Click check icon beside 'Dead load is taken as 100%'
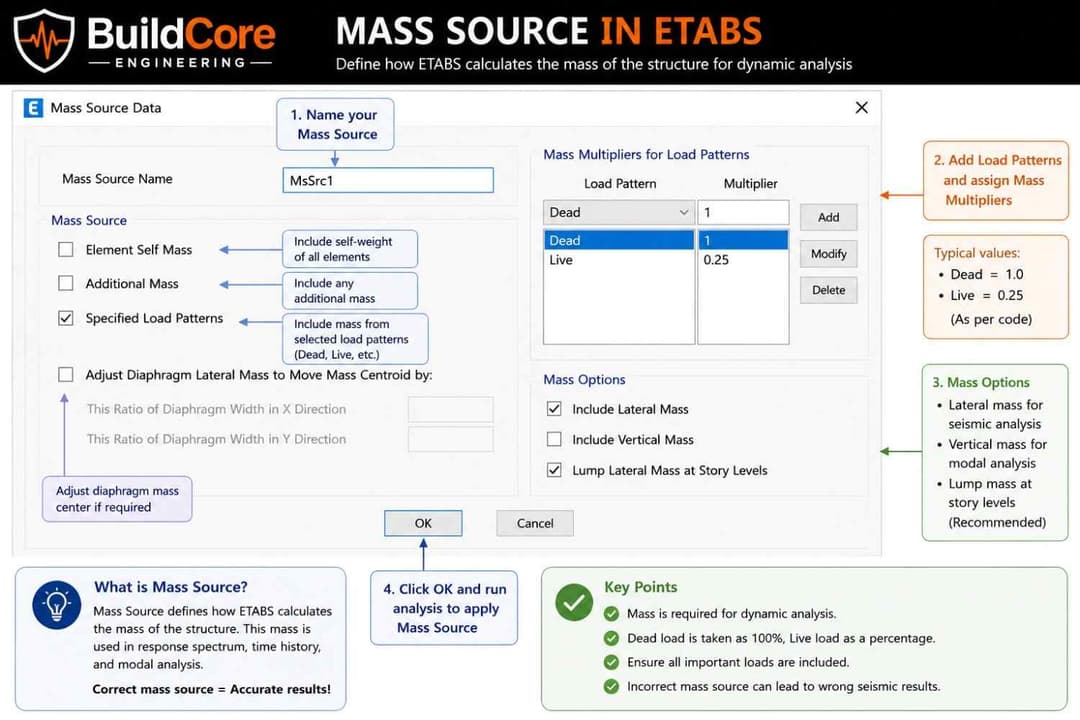The width and height of the screenshot is (1080, 720). 611,638
